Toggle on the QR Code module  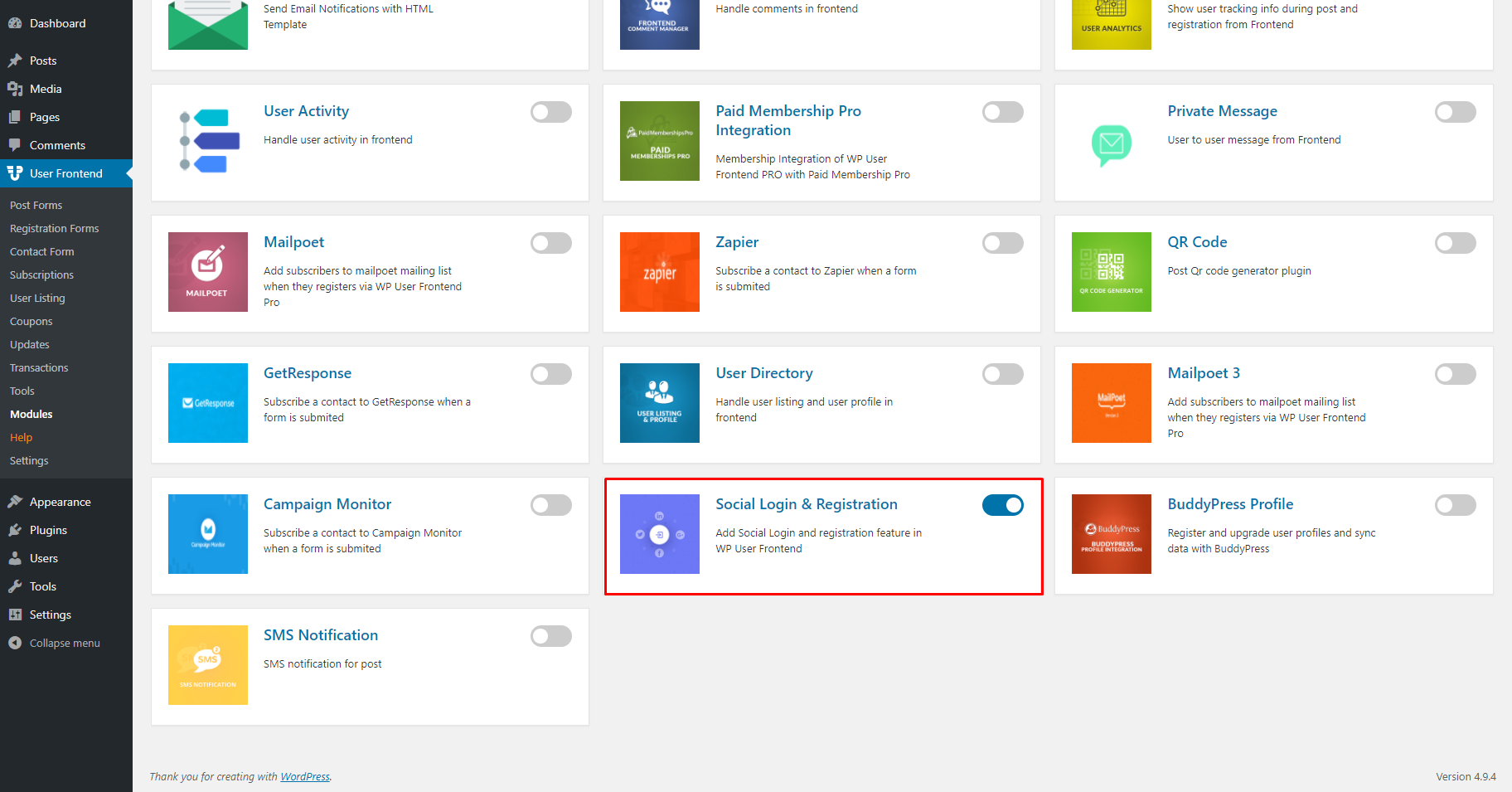(1456, 243)
